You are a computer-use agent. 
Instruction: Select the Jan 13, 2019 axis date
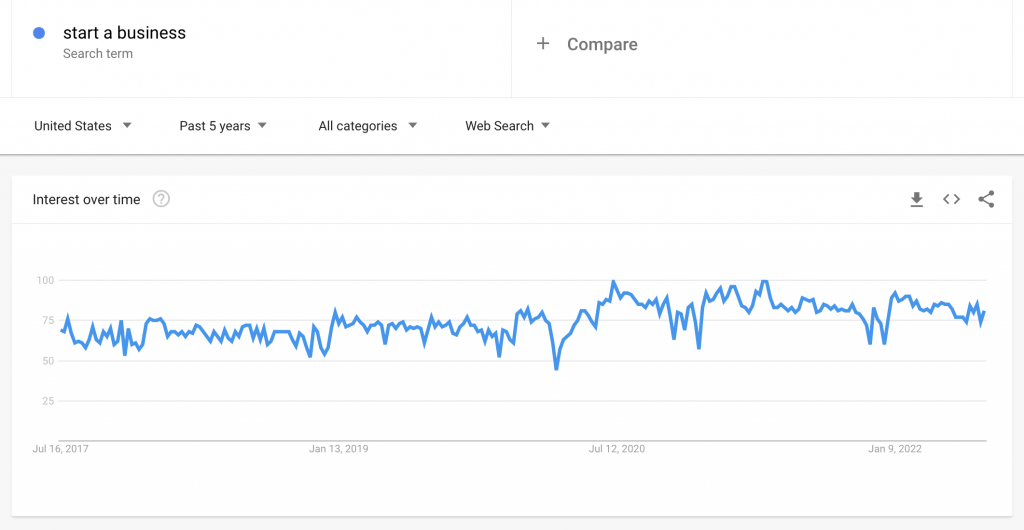(x=339, y=449)
